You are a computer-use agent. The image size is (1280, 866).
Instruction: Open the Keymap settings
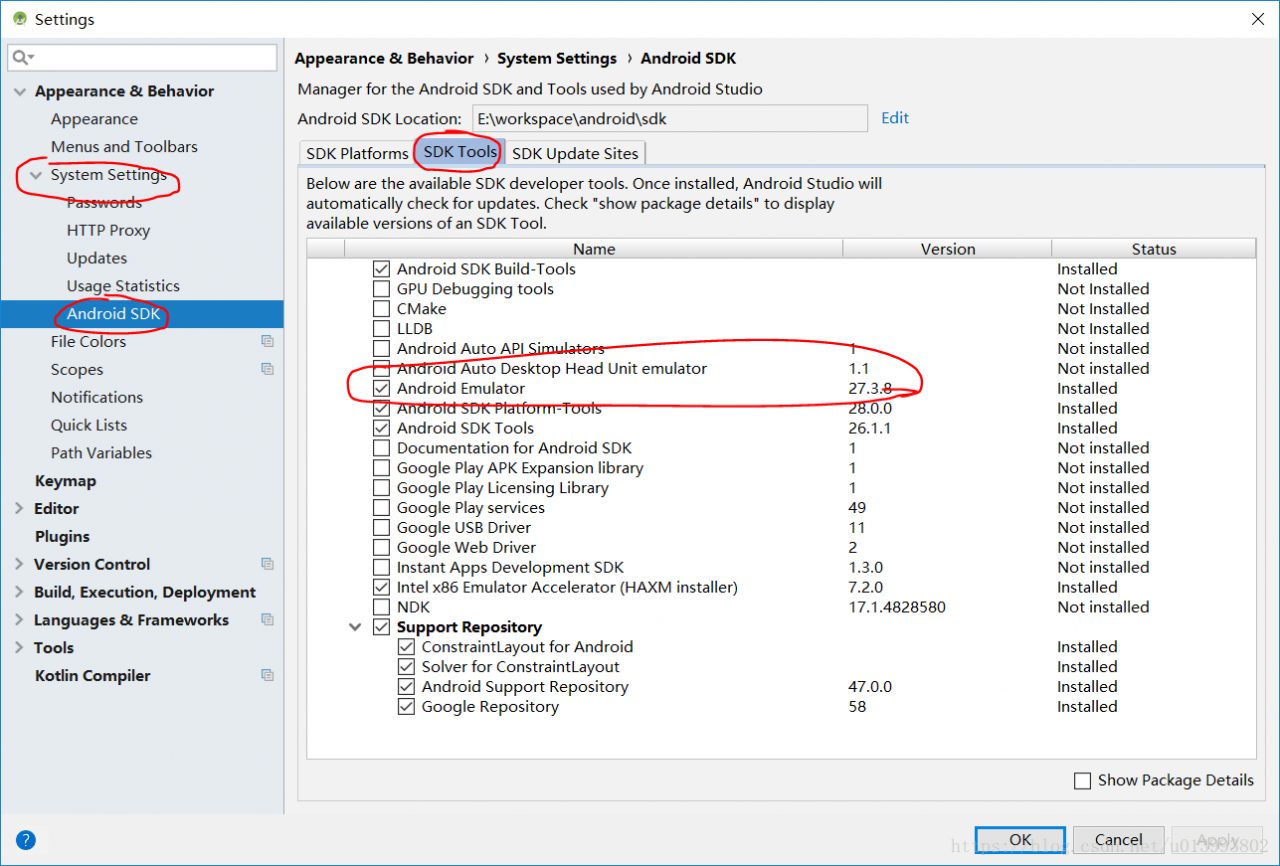(x=65, y=481)
